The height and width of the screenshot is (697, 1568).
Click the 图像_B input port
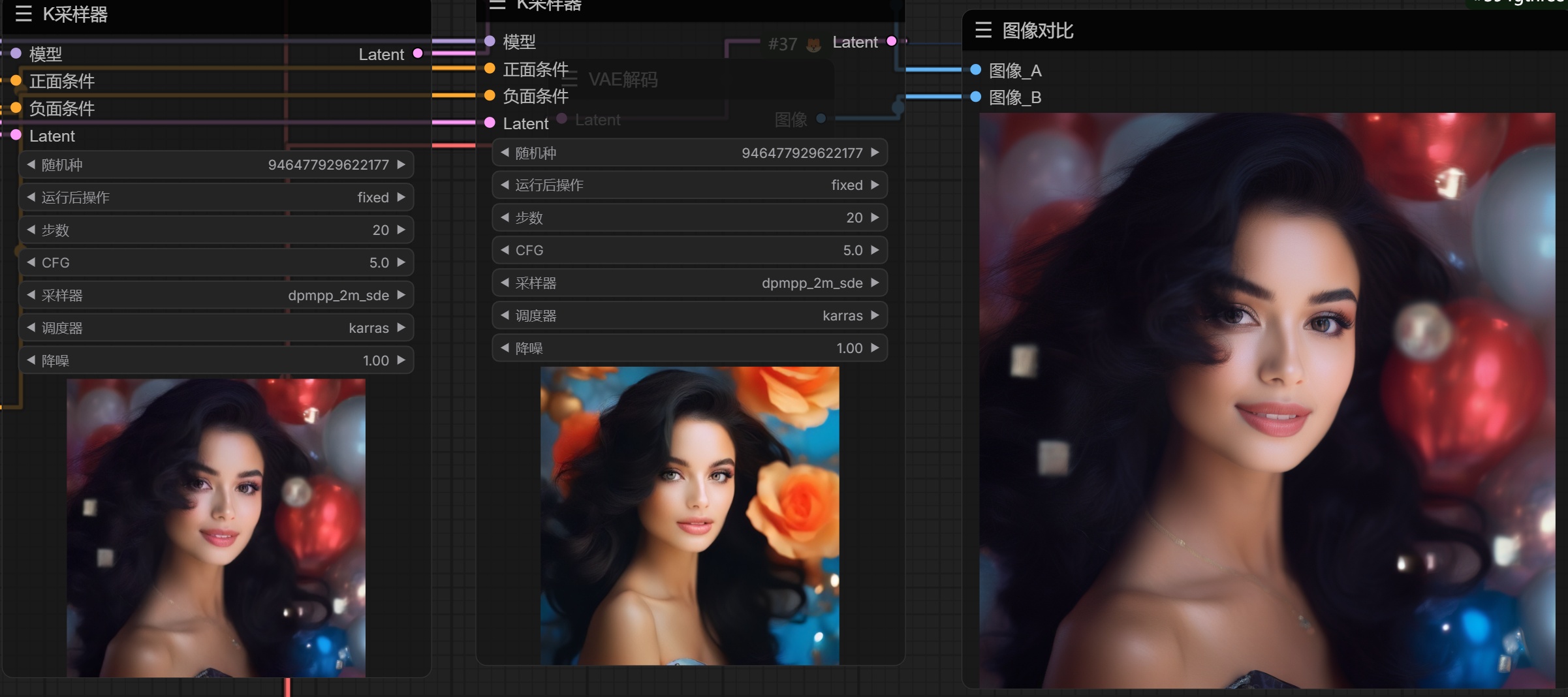pos(976,97)
